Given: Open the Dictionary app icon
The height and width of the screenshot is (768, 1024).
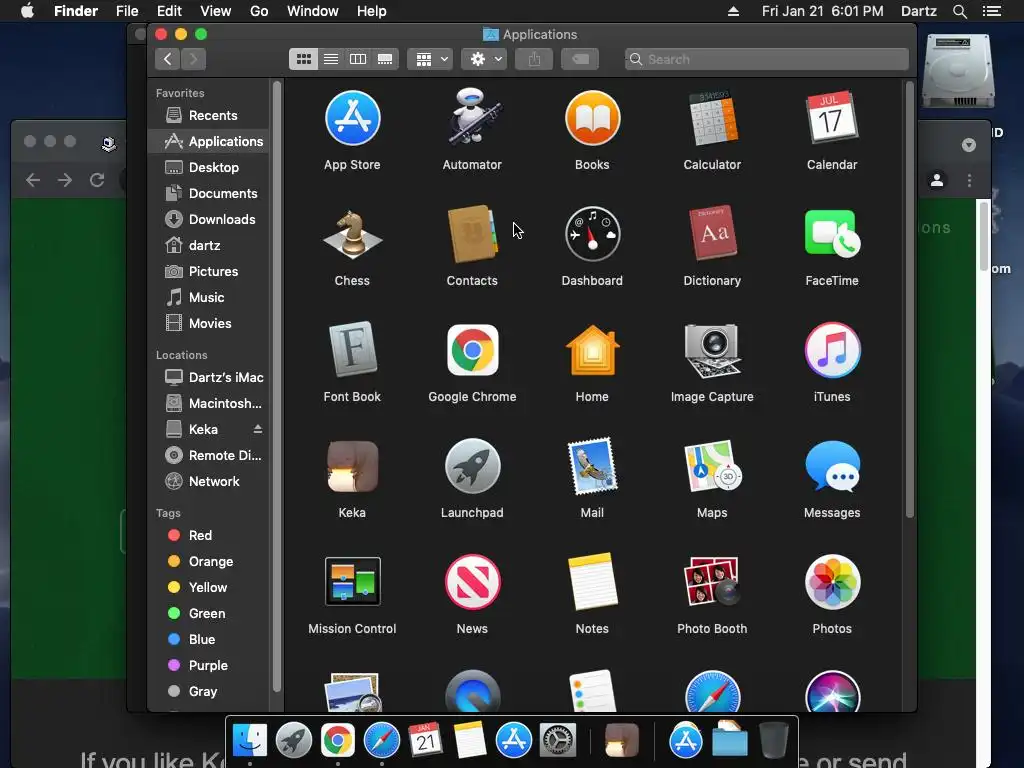Looking at the screenshot, I should (712, 233).
